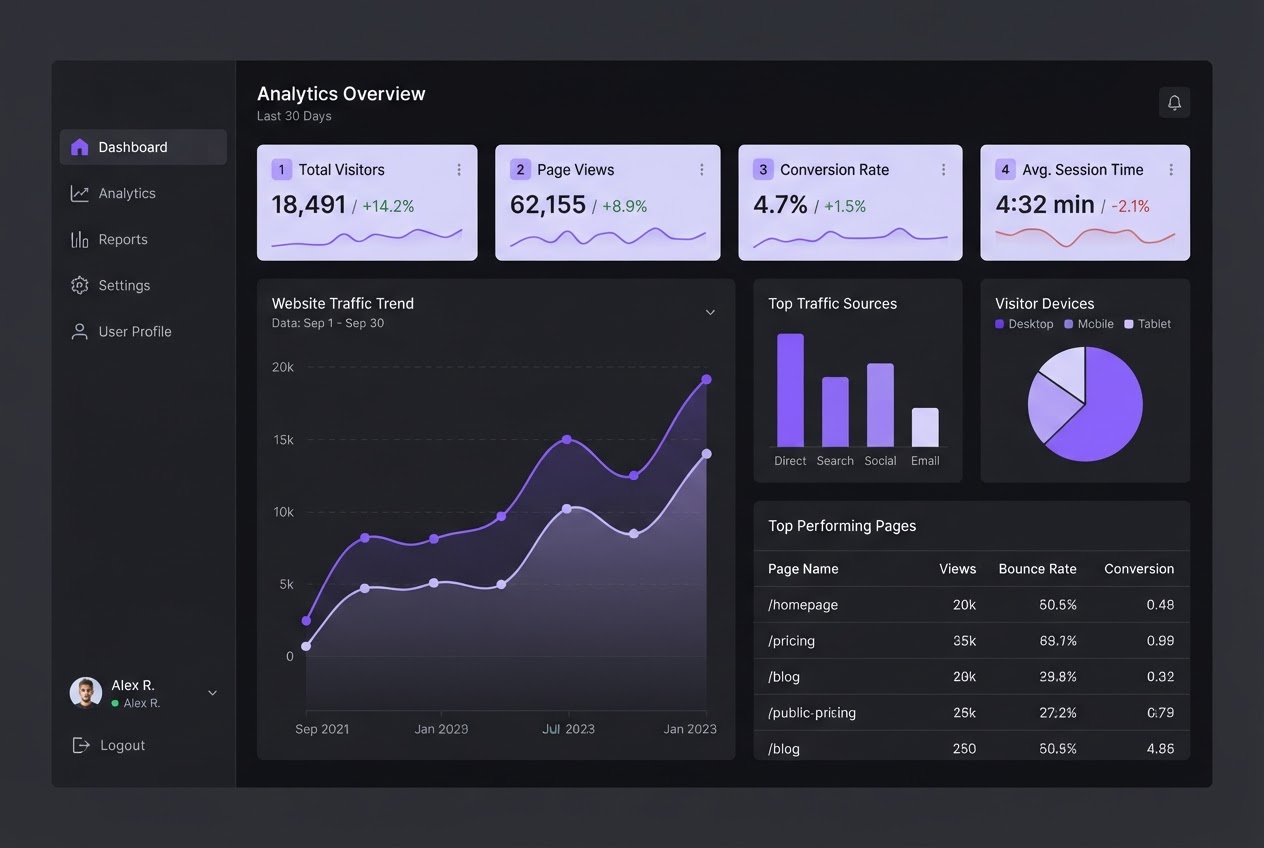This screenshot has height=848, width=1264.
Task: Open the Page Views card options menu
Action: pos(702,170)
